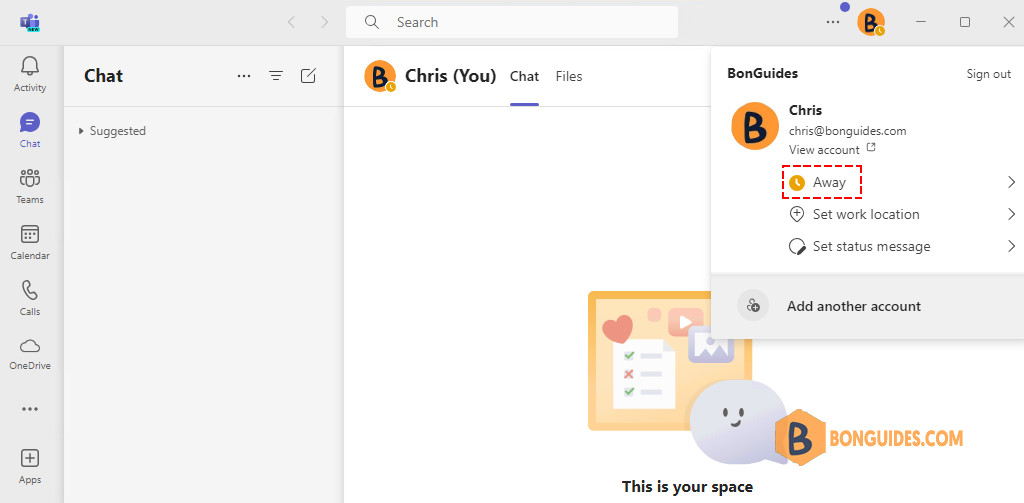Open chat list more options ellipsis
Image resolution: width=1024 pixels, height=503 pixels.
tap(244, 76)
